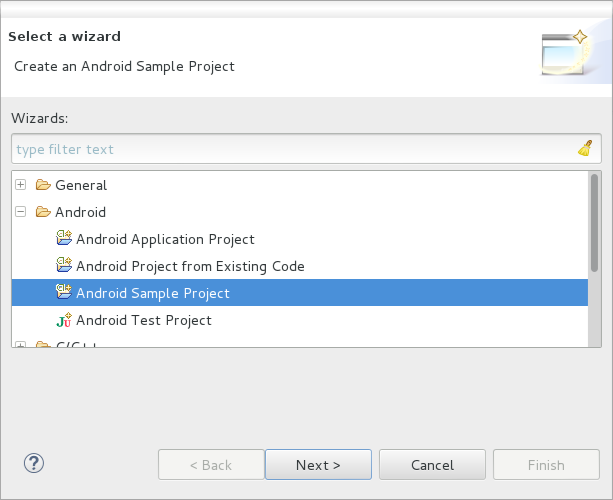Select General in wizards tree

(x=81, y=185)
